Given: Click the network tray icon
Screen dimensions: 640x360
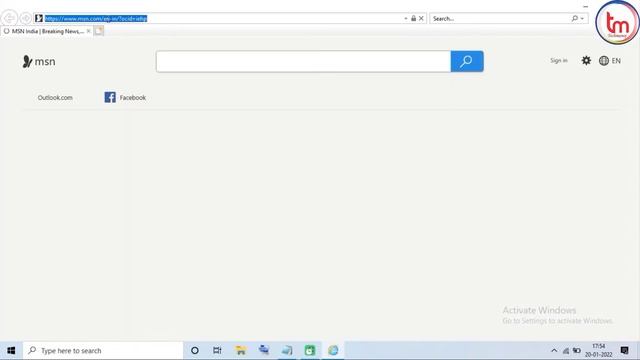Looking at the screenshot, I should click(x=566, y=351).
